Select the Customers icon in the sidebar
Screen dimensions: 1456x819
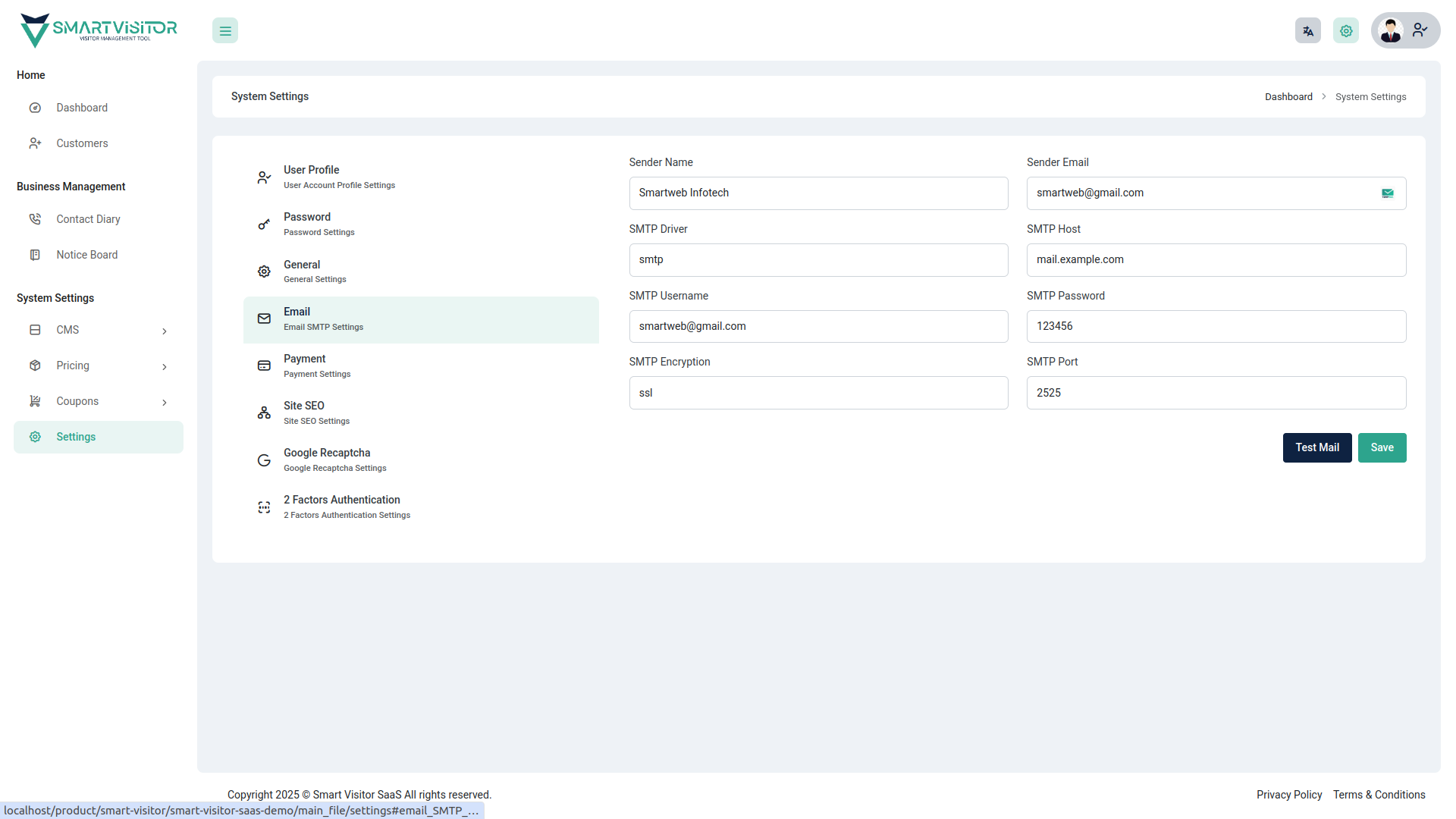pos(36,143)
